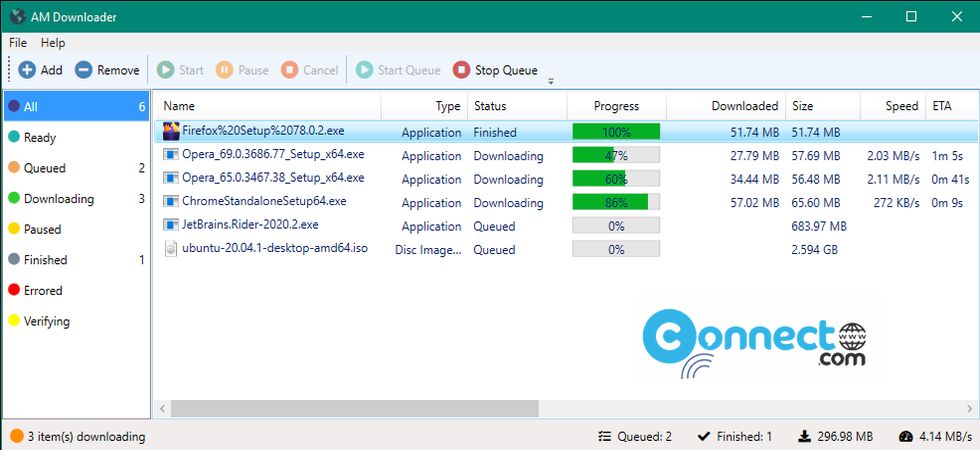Click the Finished: 1 checkmark icon
Viewport: 980px width, 450px height.
coord(704,436)
